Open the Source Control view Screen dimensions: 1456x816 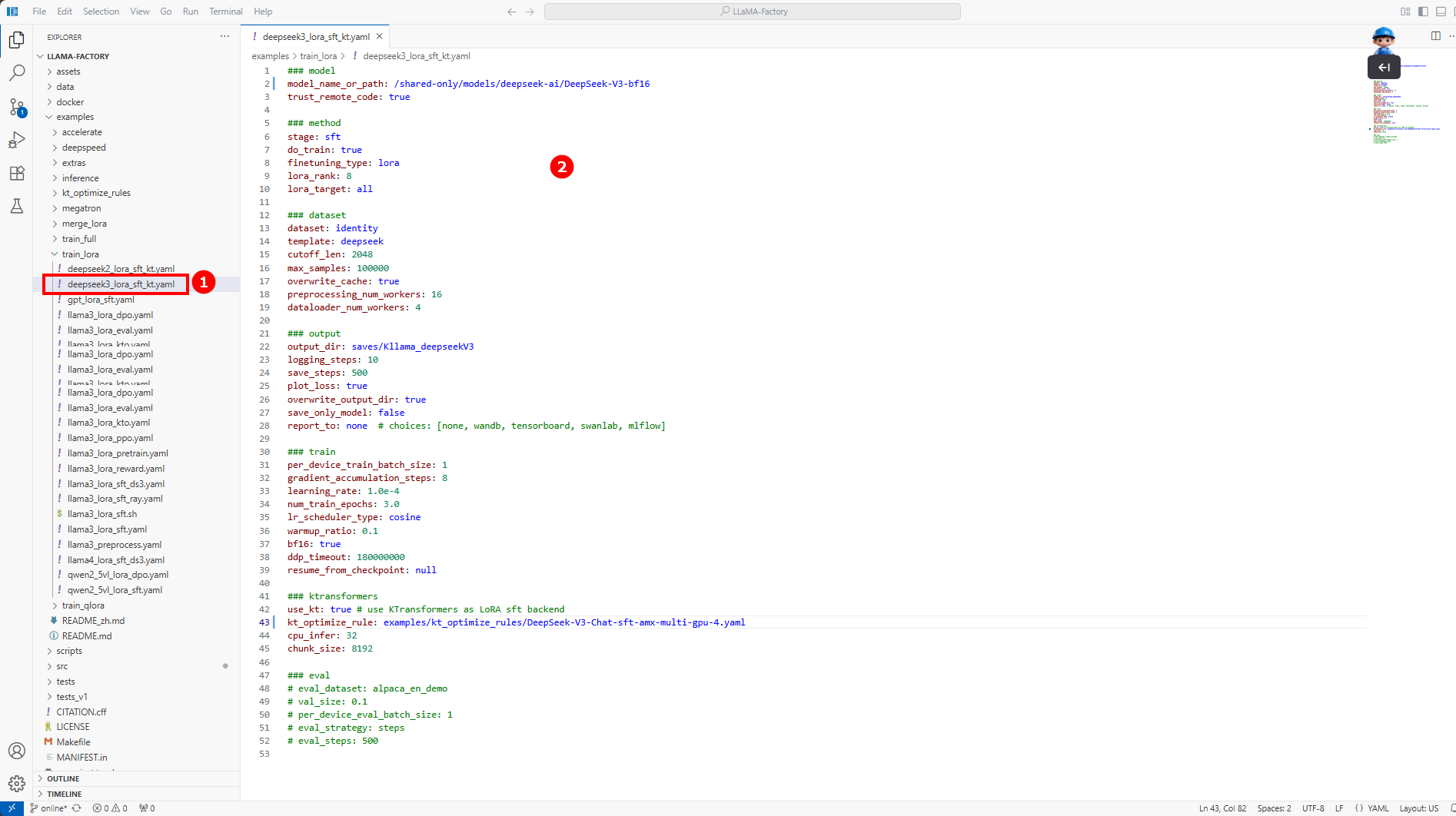click(16, 107)
